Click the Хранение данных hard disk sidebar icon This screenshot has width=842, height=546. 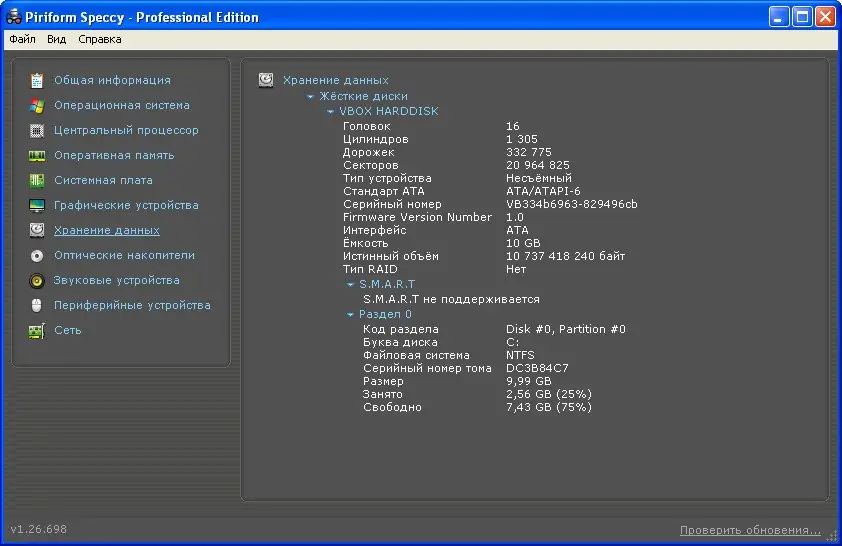pyautogui.click(x=37, y=230)
